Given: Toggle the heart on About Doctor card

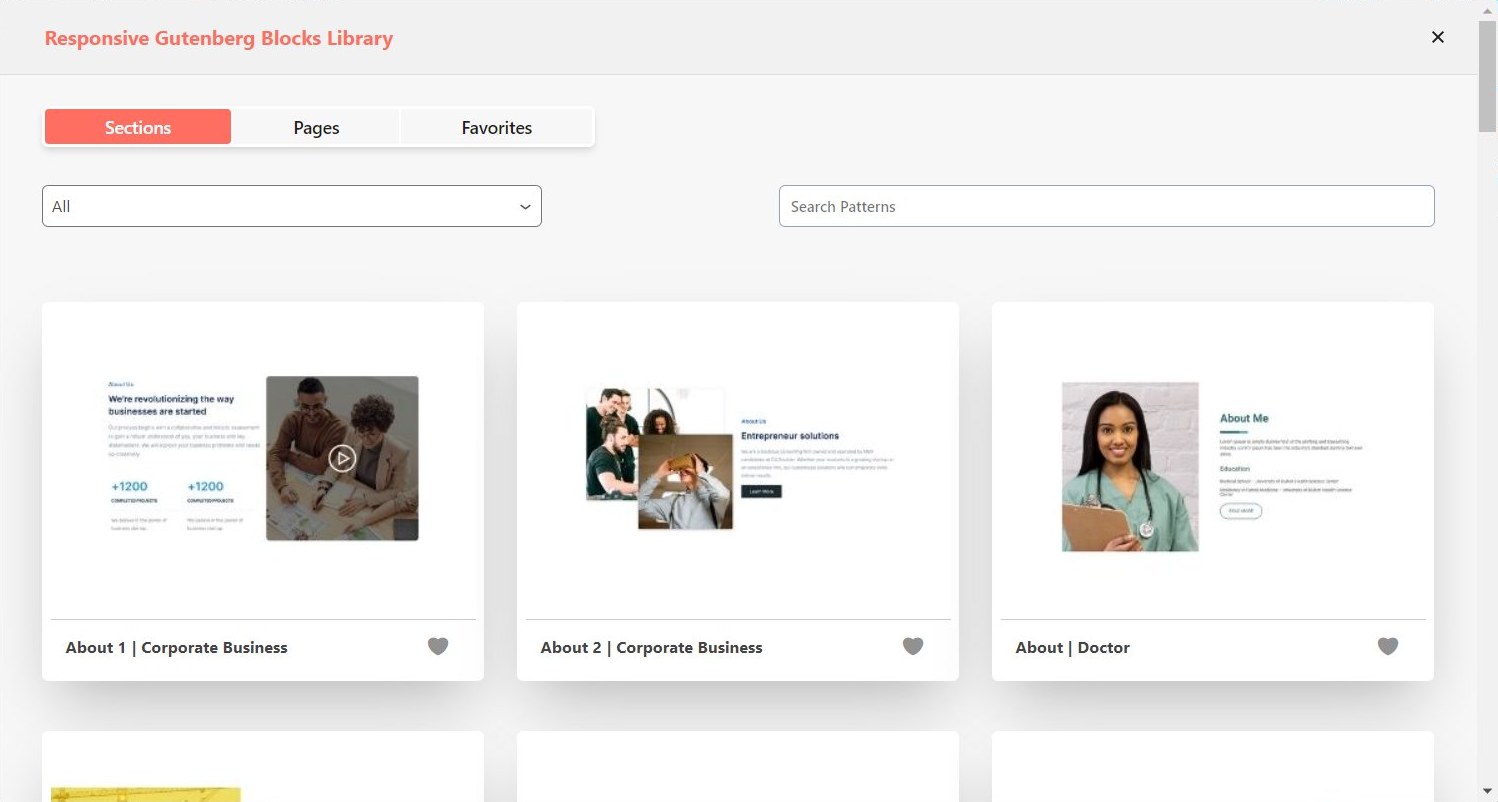Looking at the screenshot, I should (x=1388, y=647).
